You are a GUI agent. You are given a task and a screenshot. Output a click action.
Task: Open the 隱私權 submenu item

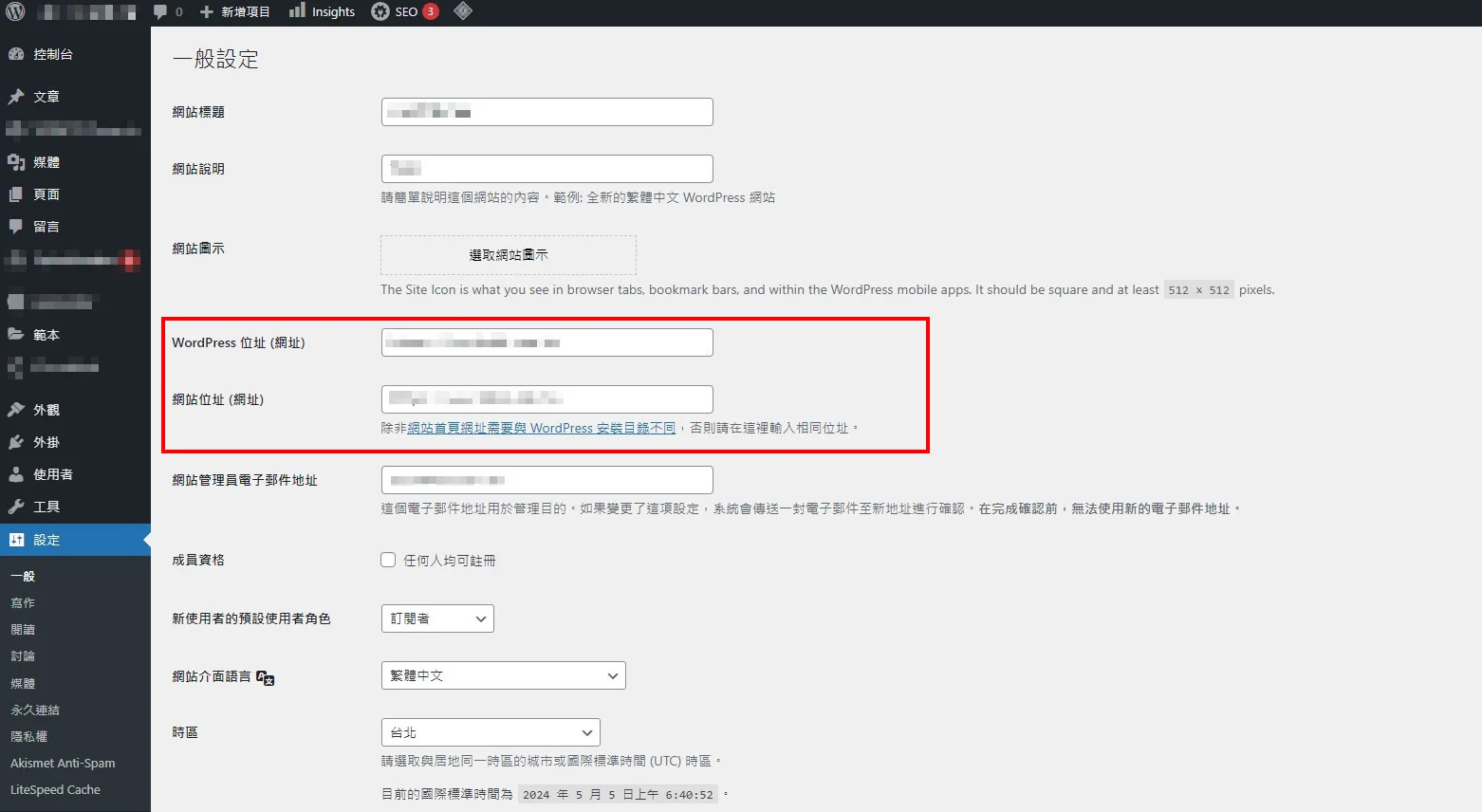(29, 736)
